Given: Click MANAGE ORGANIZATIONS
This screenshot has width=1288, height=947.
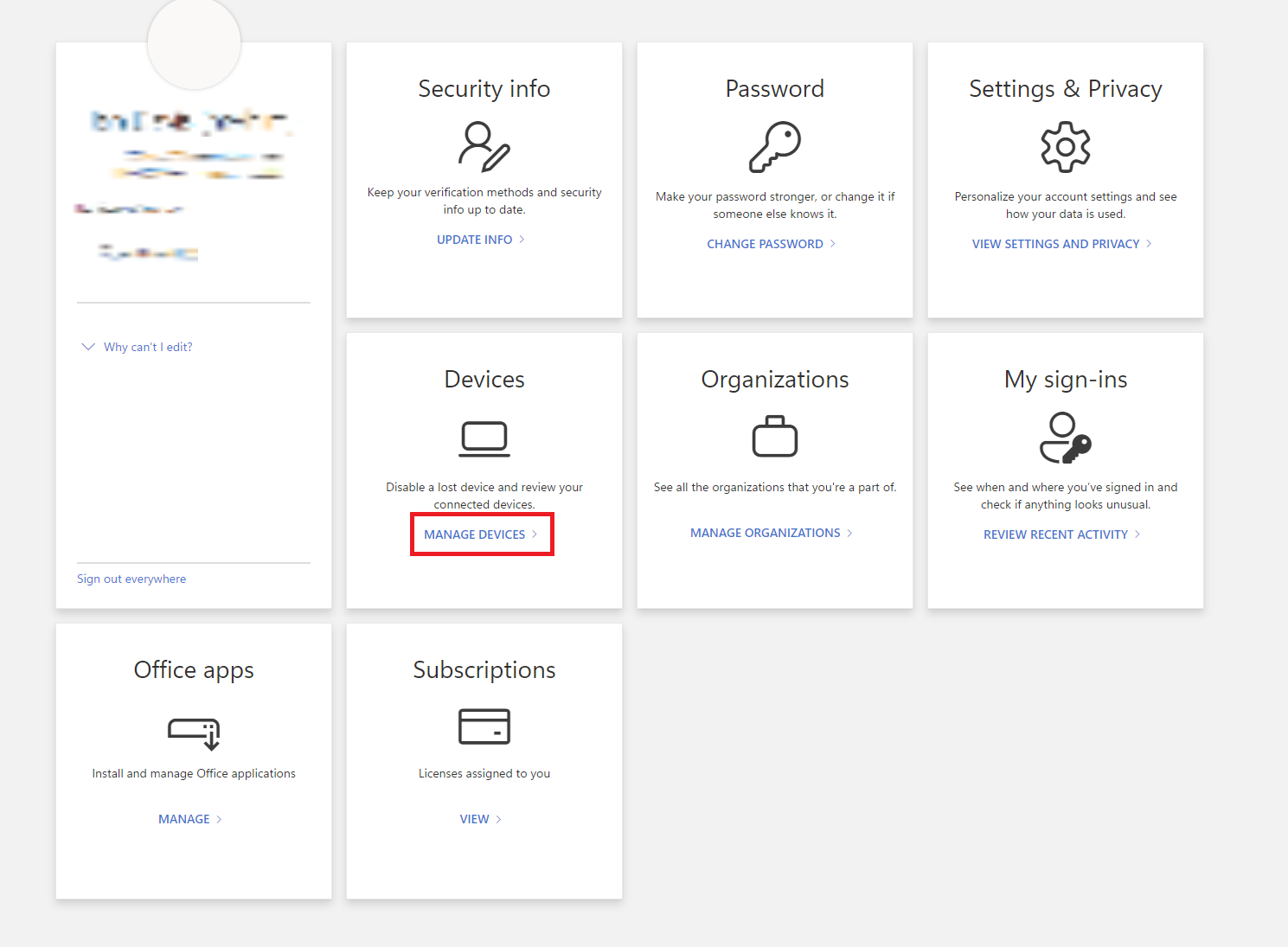Looking at the screenshot, I should [765, 533].
